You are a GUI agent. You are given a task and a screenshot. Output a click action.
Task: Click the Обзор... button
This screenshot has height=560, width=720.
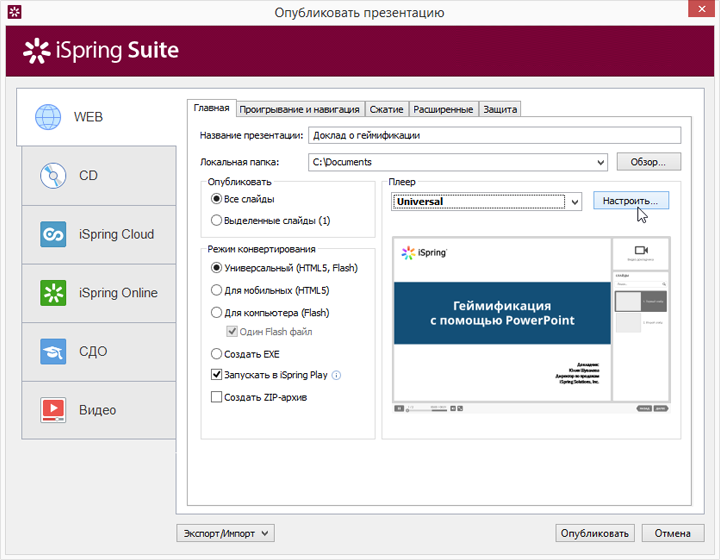click(x=648, y=162)
